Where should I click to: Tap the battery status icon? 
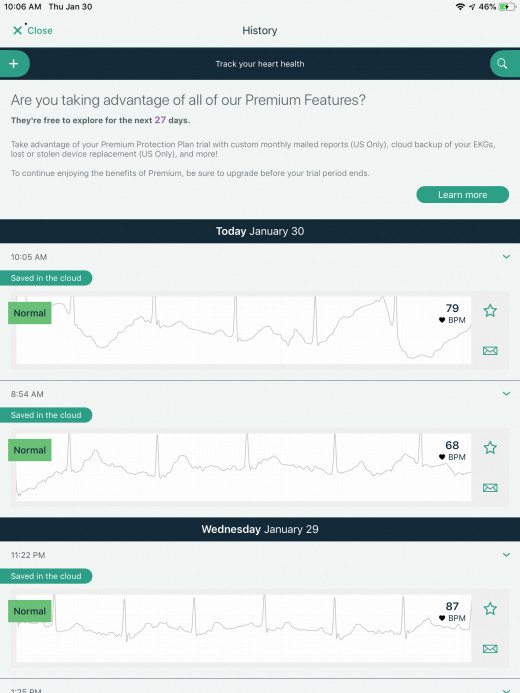coord(507,7)
